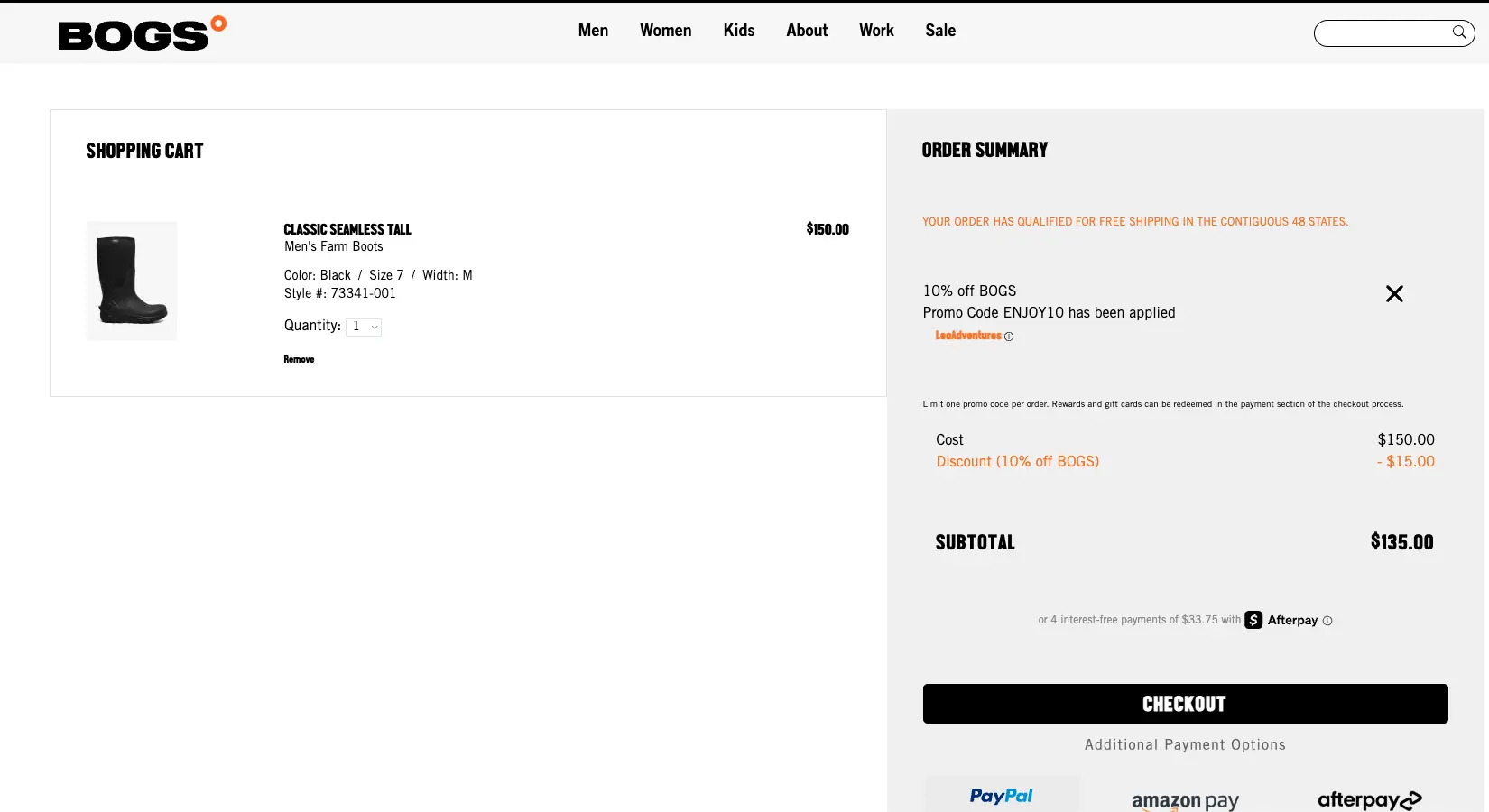Image resolution: width=1489 pixels, height=812 pixels.
Task: Remove the applied ENJOY10 promo code
Action: [x=1394, y=293]
